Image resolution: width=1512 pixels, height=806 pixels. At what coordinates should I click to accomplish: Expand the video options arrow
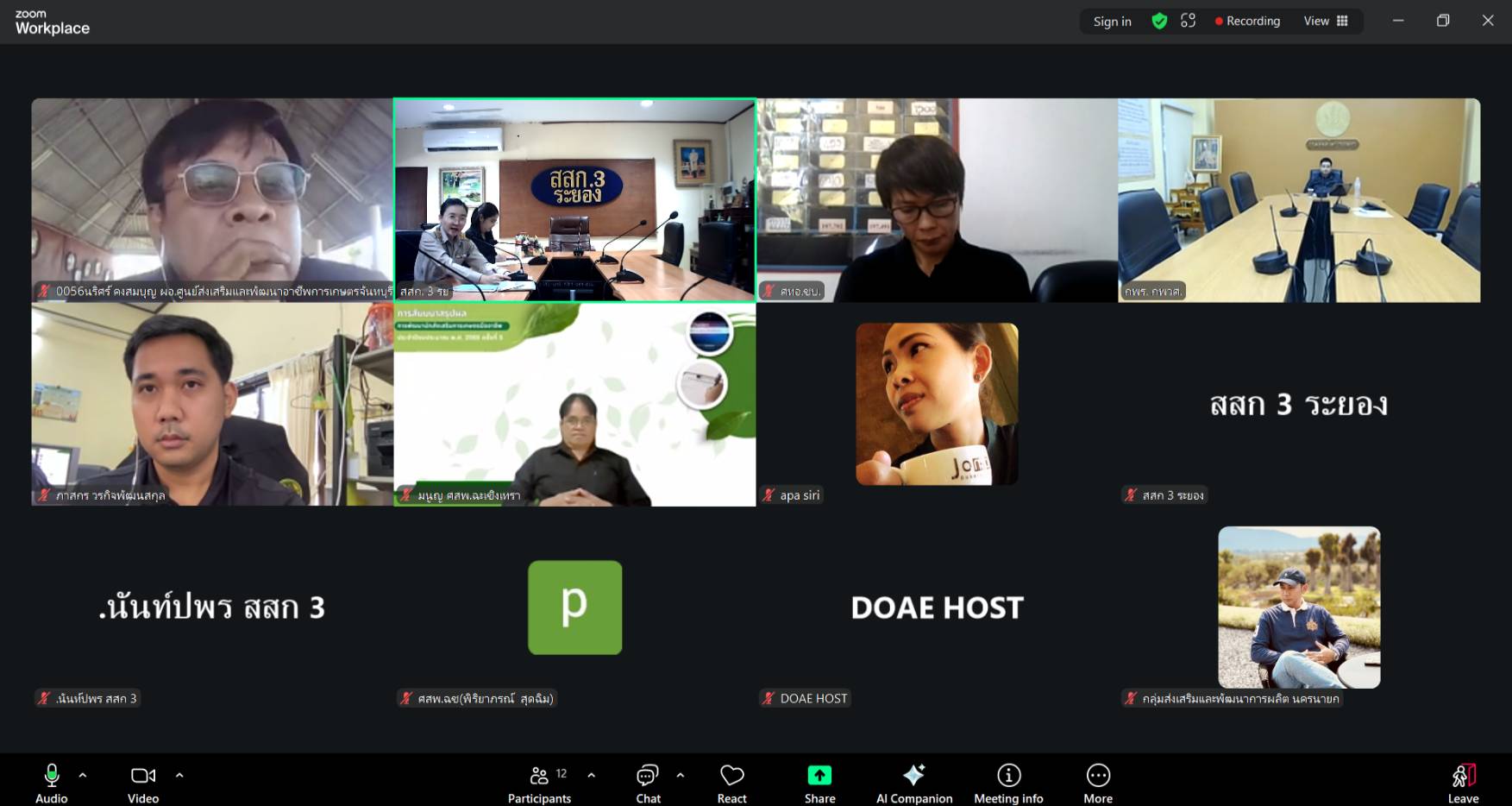[x=179, y=776]
